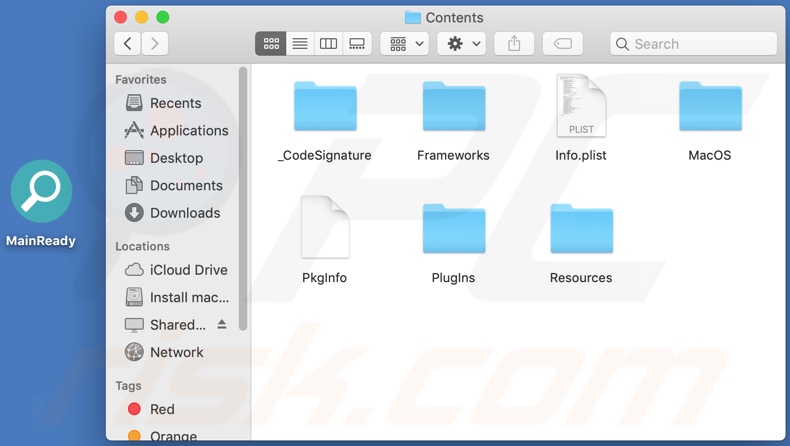This screenshot has height=446, width=790.
Task: Click the Frameworks name label
Action: tap(453, 155)
